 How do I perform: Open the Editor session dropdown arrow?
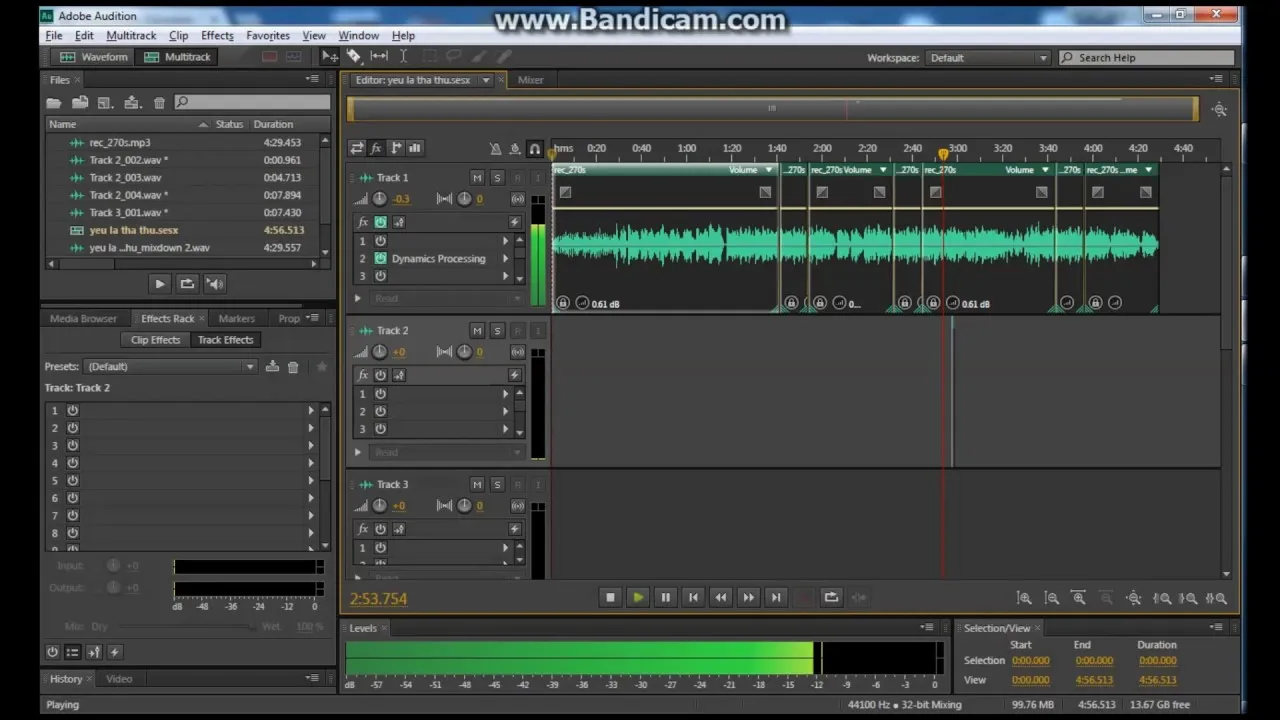[x=486, y=80]
